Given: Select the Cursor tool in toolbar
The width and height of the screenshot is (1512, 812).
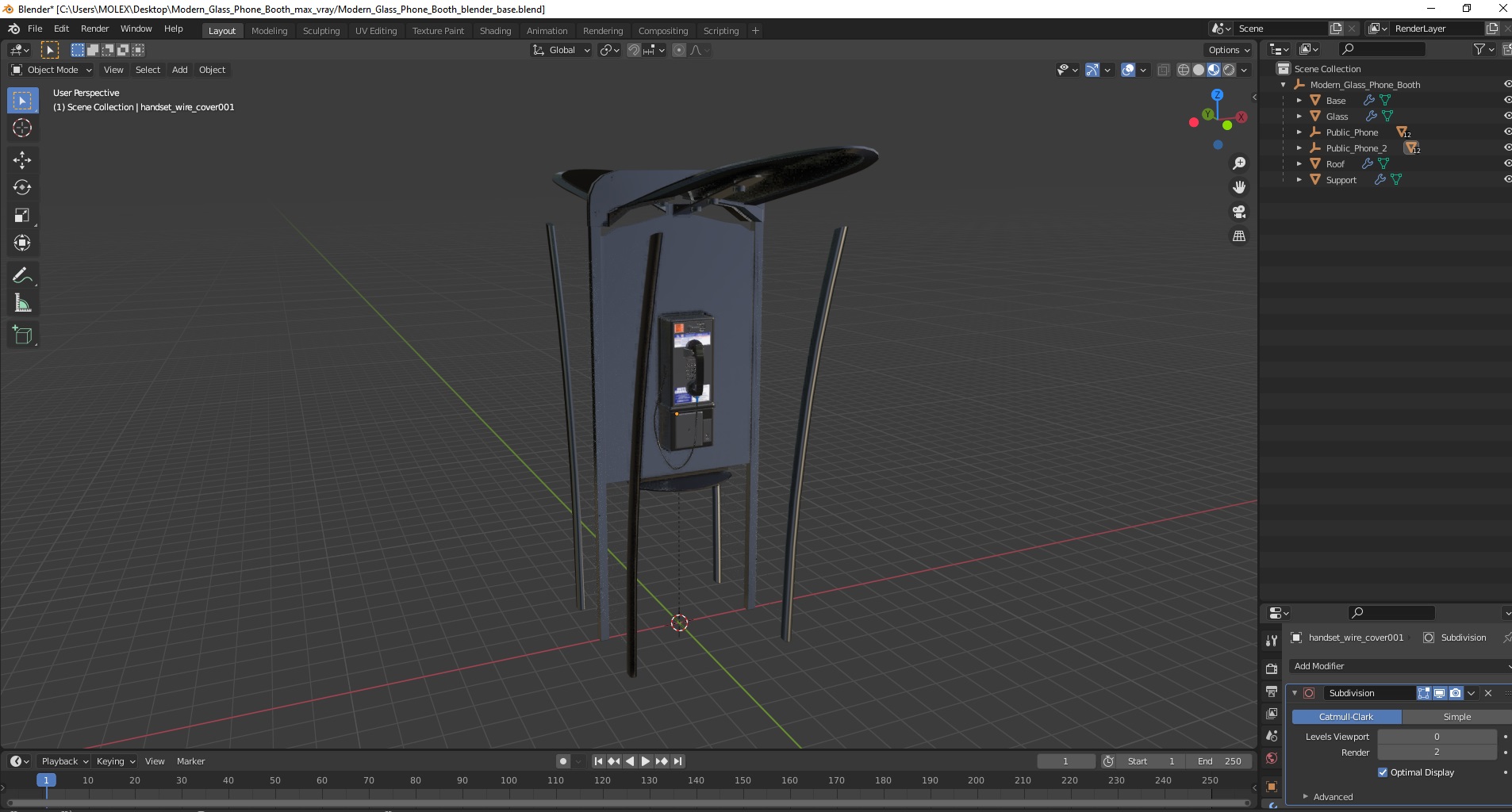Looking at the screenshot, I should 22,128.
